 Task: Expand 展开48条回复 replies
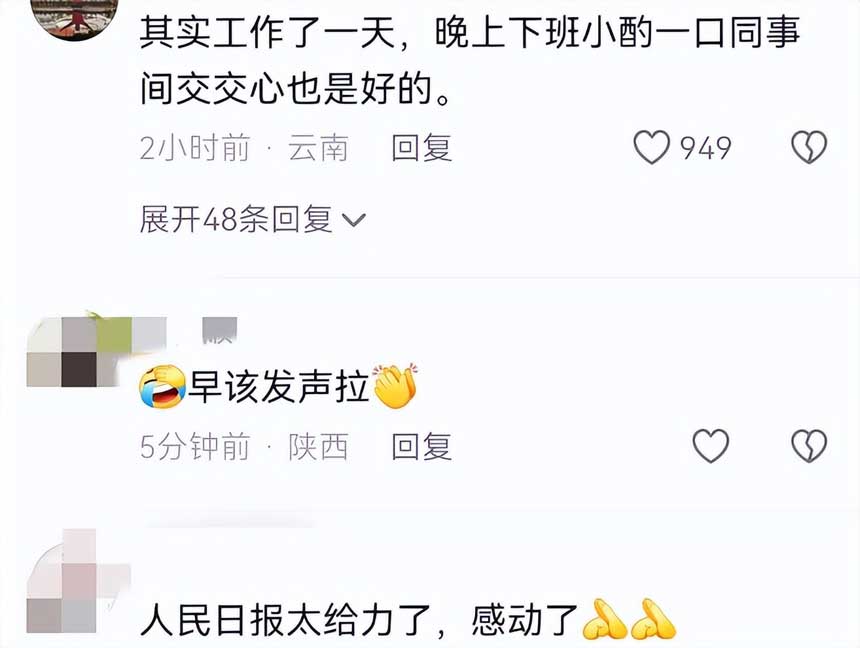click(252, 219)
